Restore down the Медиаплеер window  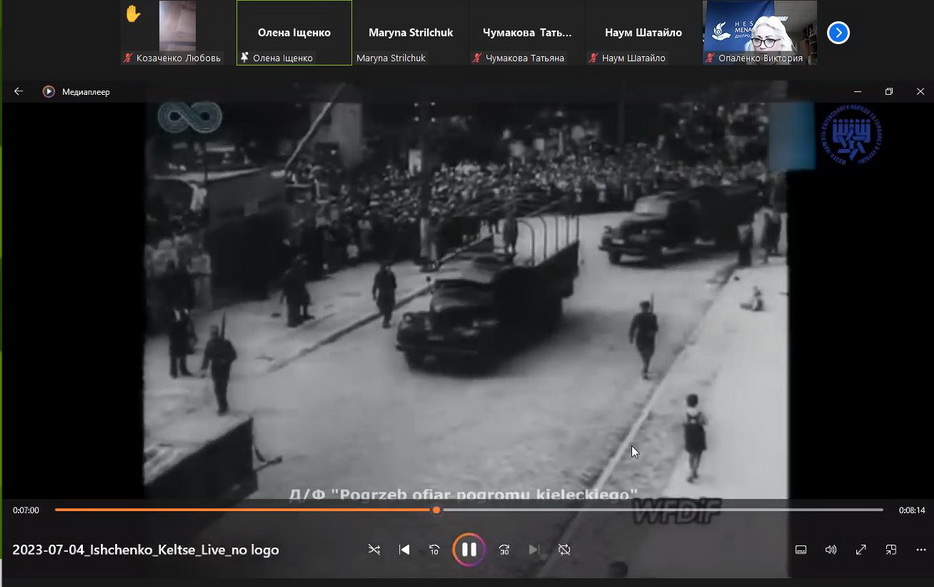click(x=889, y=91)
